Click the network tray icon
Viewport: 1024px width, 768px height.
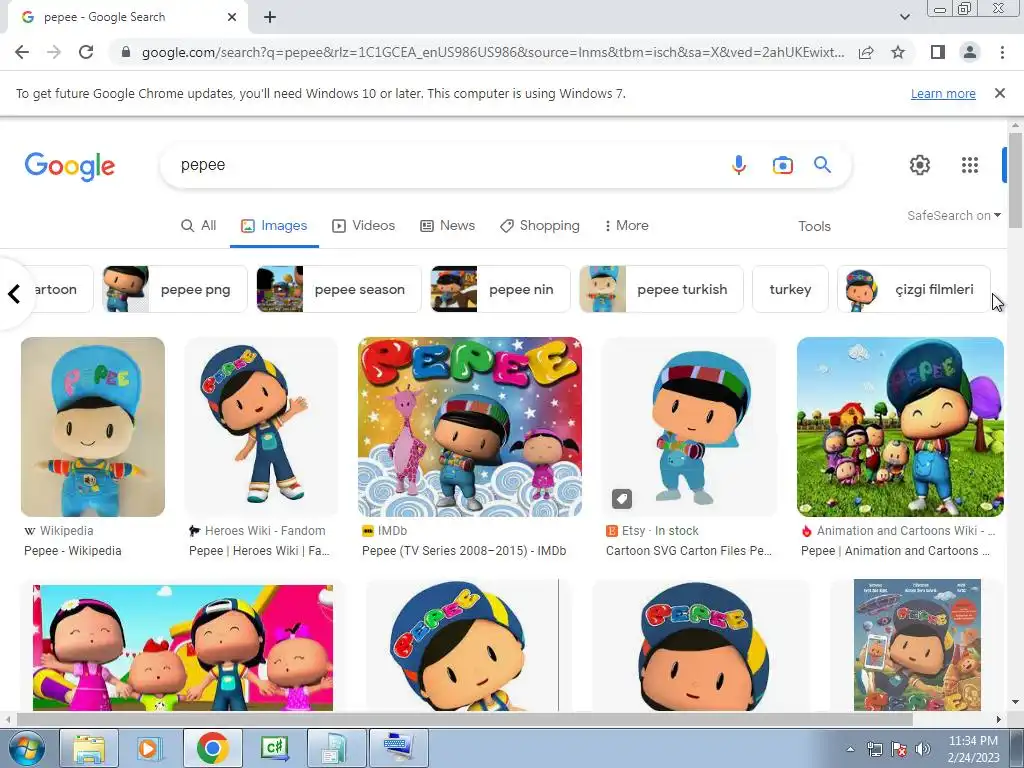[x=874, y=749]
